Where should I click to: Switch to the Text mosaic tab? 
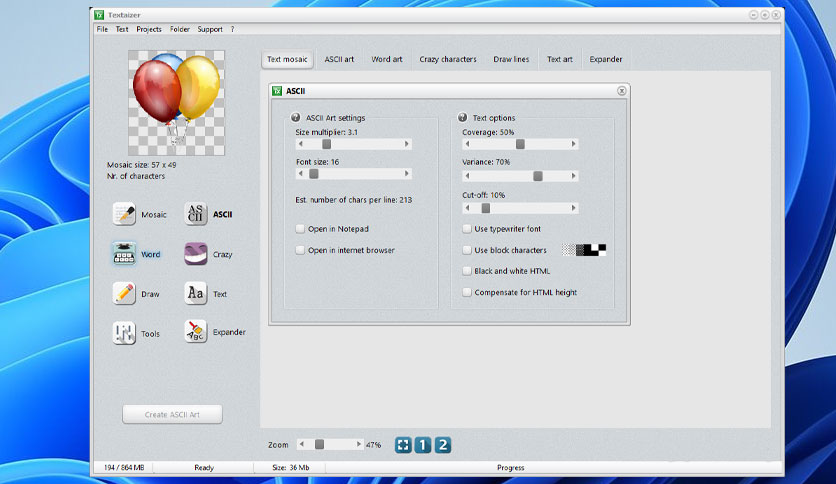click(x=287, y=59)
